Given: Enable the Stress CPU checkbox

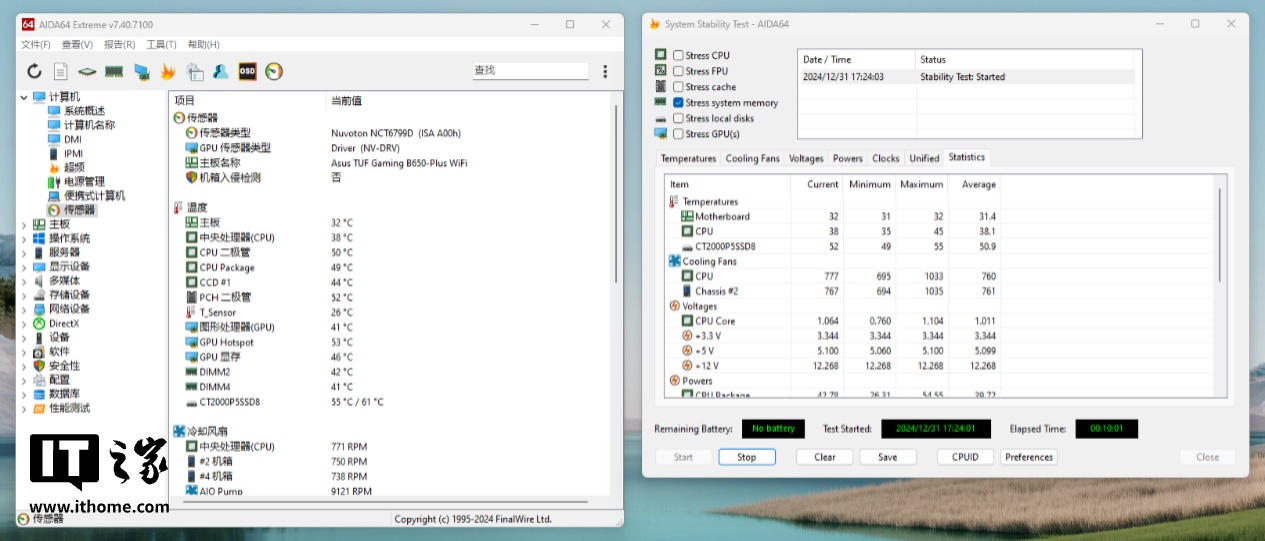Looking at the screenshot, I should tap(679, 56).
